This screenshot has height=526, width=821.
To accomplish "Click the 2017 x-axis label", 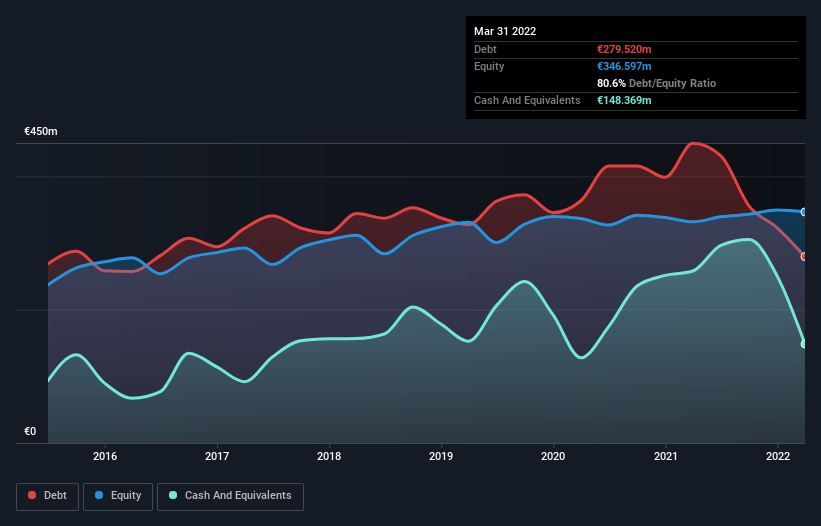I will click(x=217, y=456).
